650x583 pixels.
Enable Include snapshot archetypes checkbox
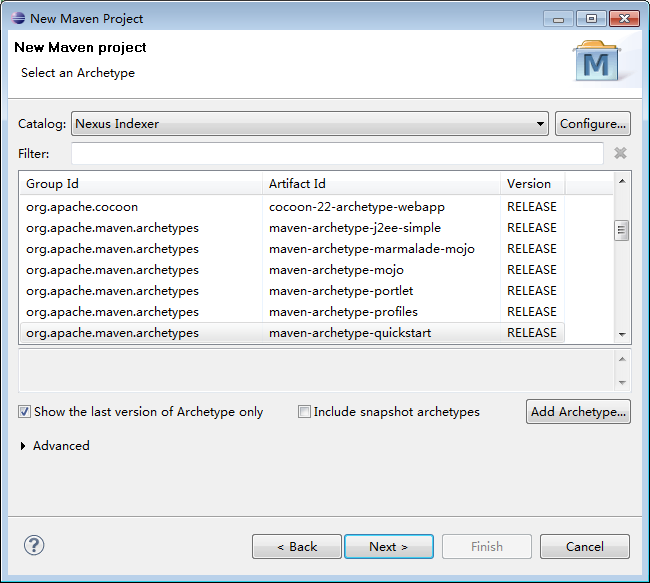304,412
